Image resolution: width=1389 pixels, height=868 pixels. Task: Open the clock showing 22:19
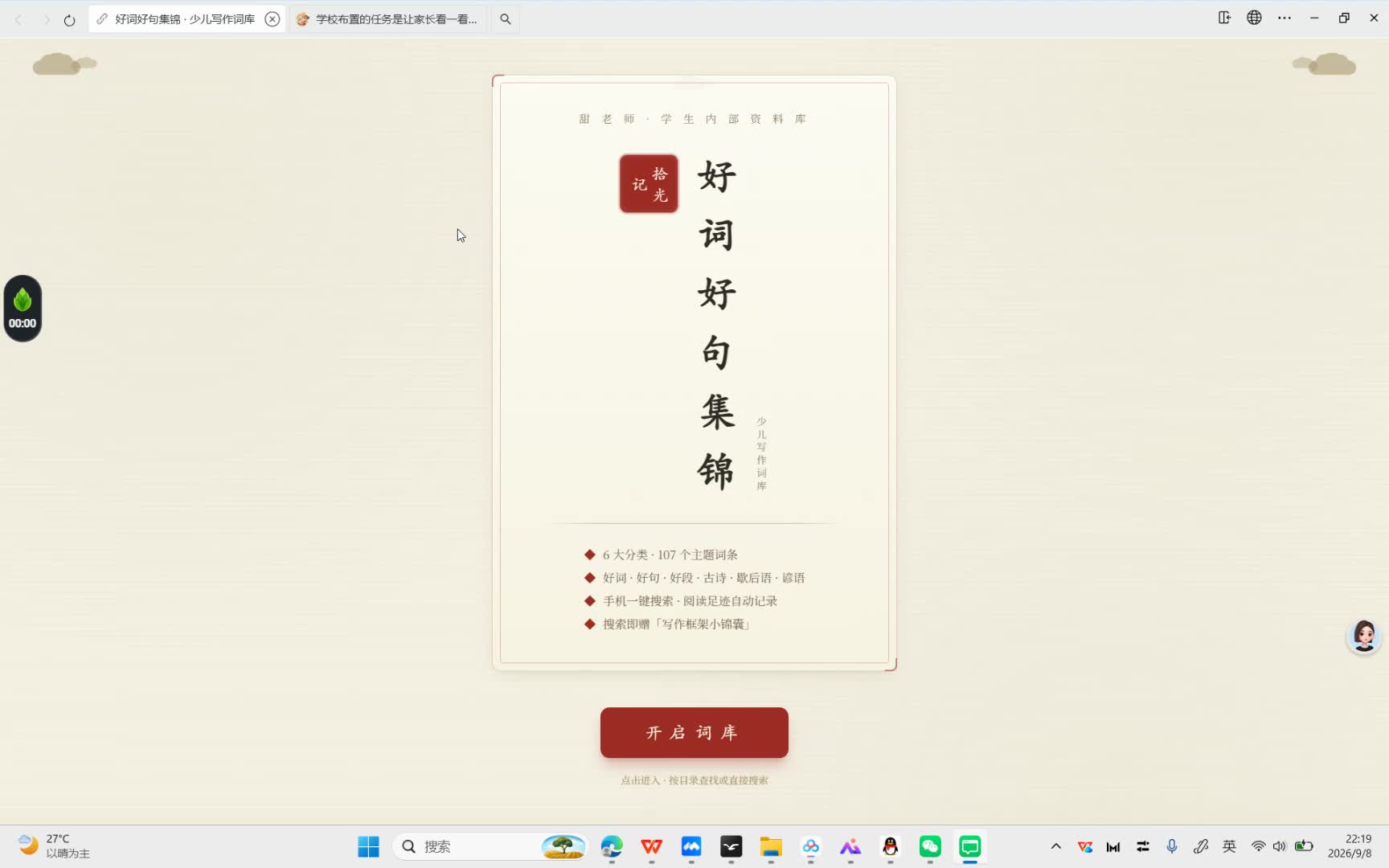pyautogui.click(x=1350, y=846)
